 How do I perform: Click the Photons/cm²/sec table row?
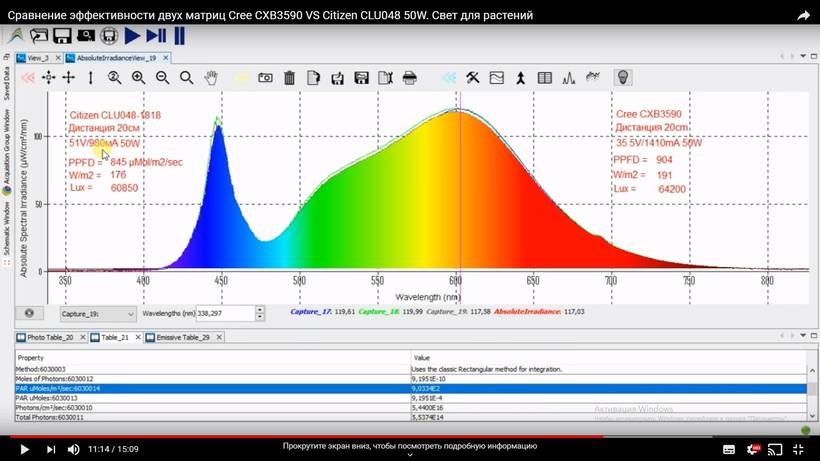[x=411, y=408]
